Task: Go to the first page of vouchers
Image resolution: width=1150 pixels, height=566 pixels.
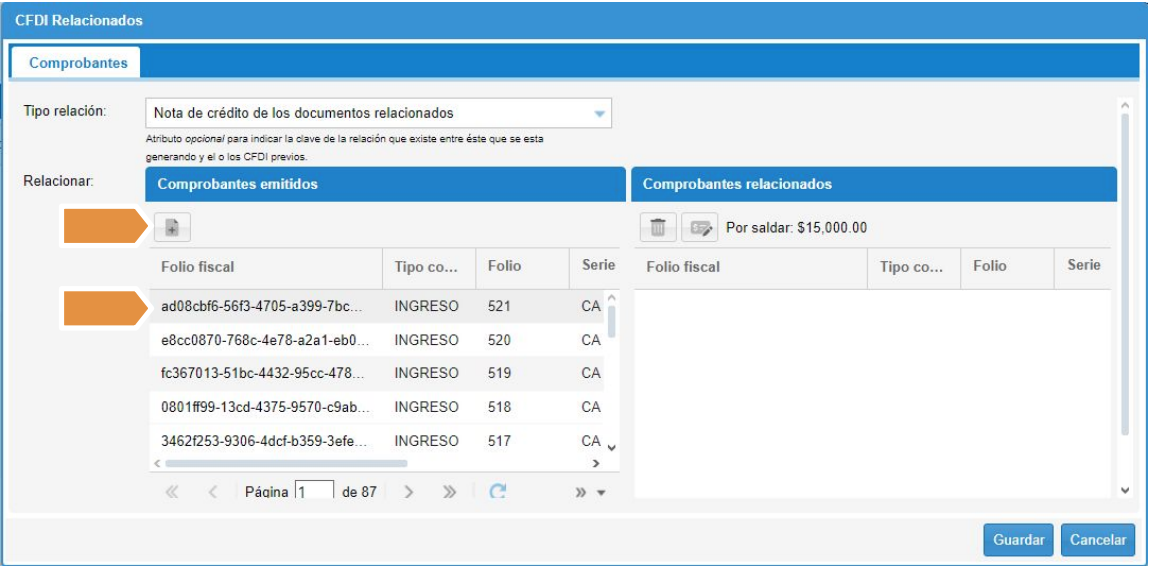Action: pyautogui.click(x=172, y=492)
